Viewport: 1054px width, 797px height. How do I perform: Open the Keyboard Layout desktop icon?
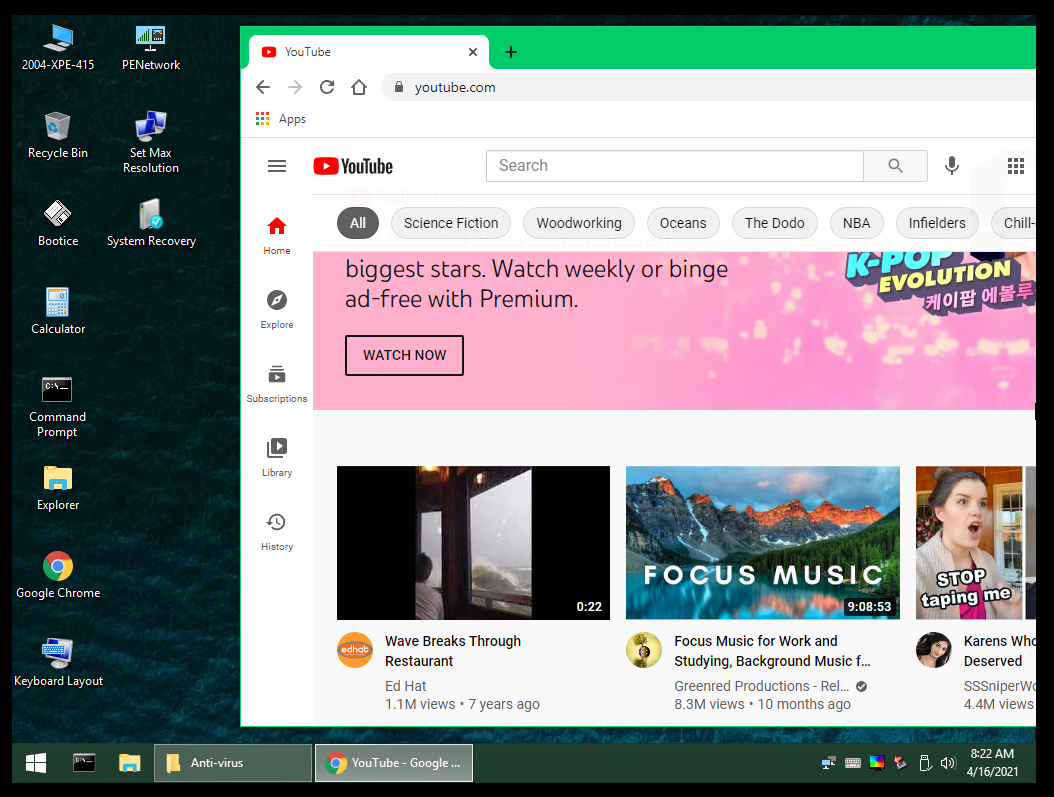pyautogui.click(x=58, y=663)
